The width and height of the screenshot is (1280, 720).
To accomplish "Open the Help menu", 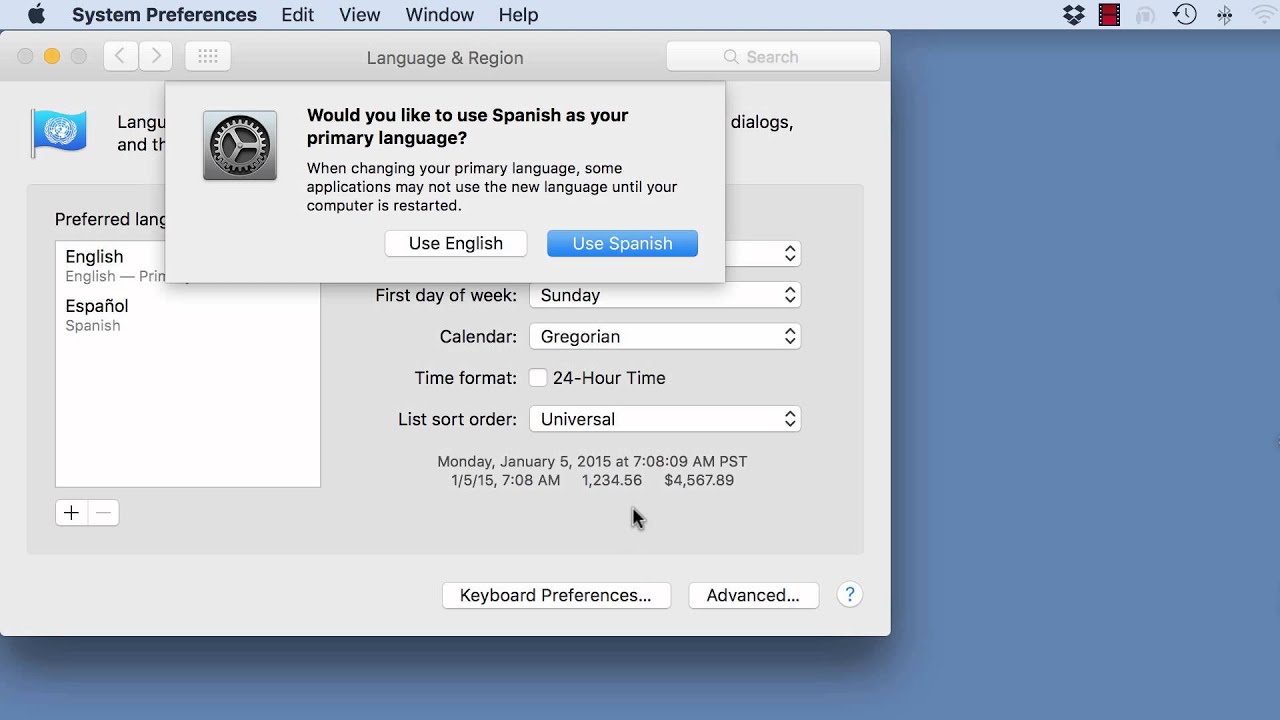I will pos(518,15).
